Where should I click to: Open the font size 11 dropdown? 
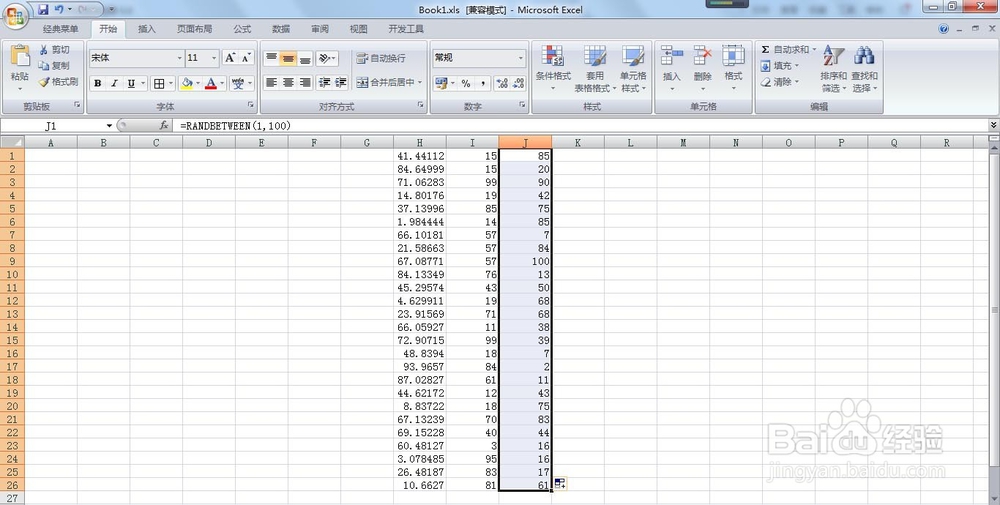click(214, 58)
